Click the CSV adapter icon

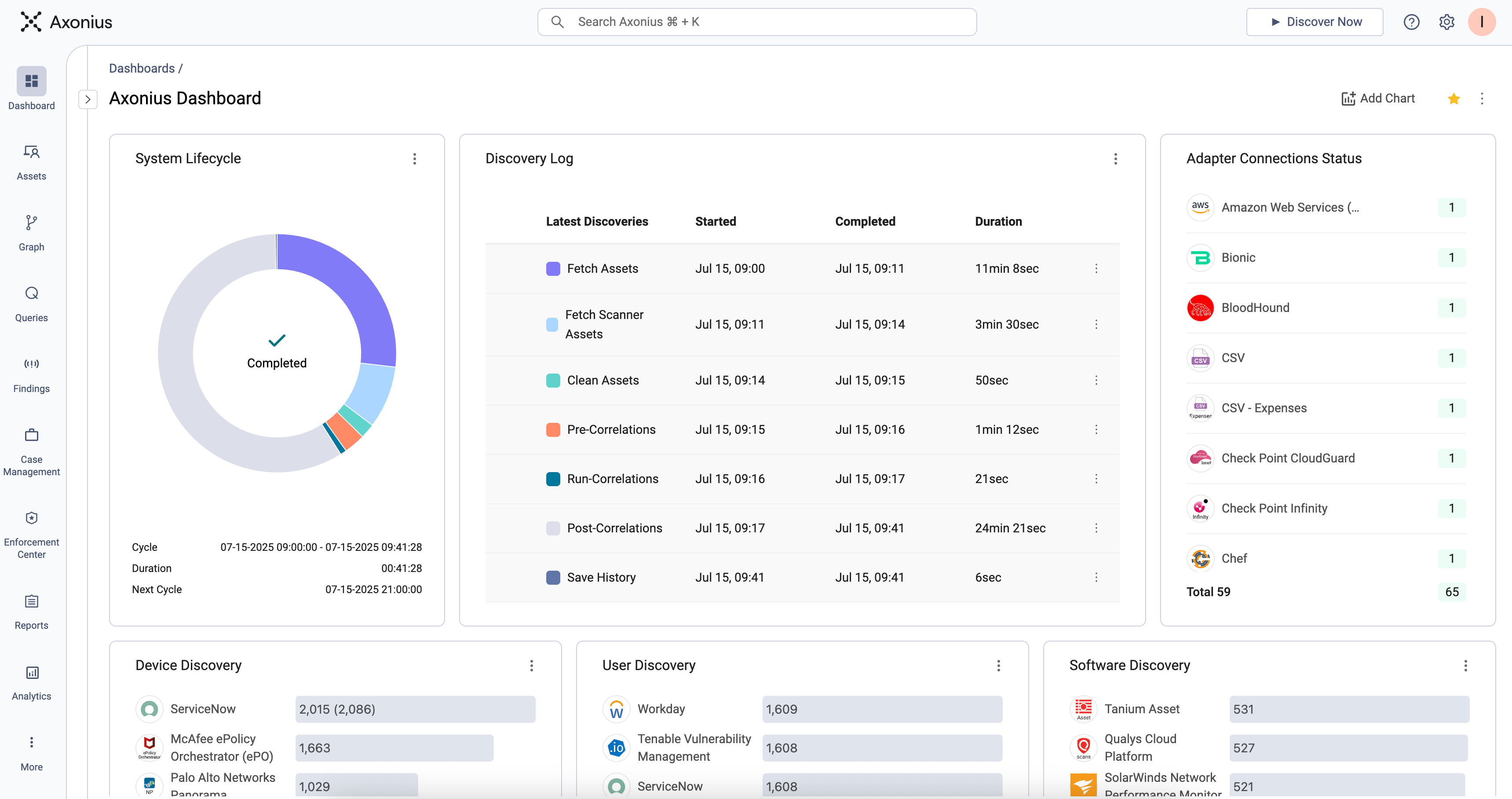point(1200,358)
